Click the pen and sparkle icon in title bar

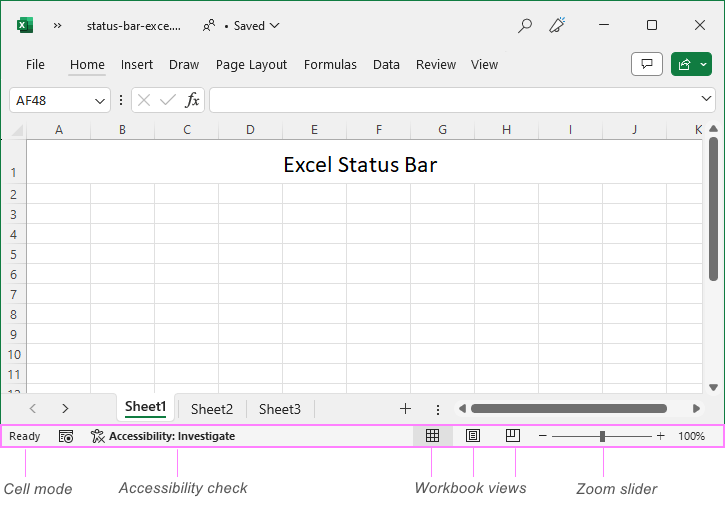(558, 26)
